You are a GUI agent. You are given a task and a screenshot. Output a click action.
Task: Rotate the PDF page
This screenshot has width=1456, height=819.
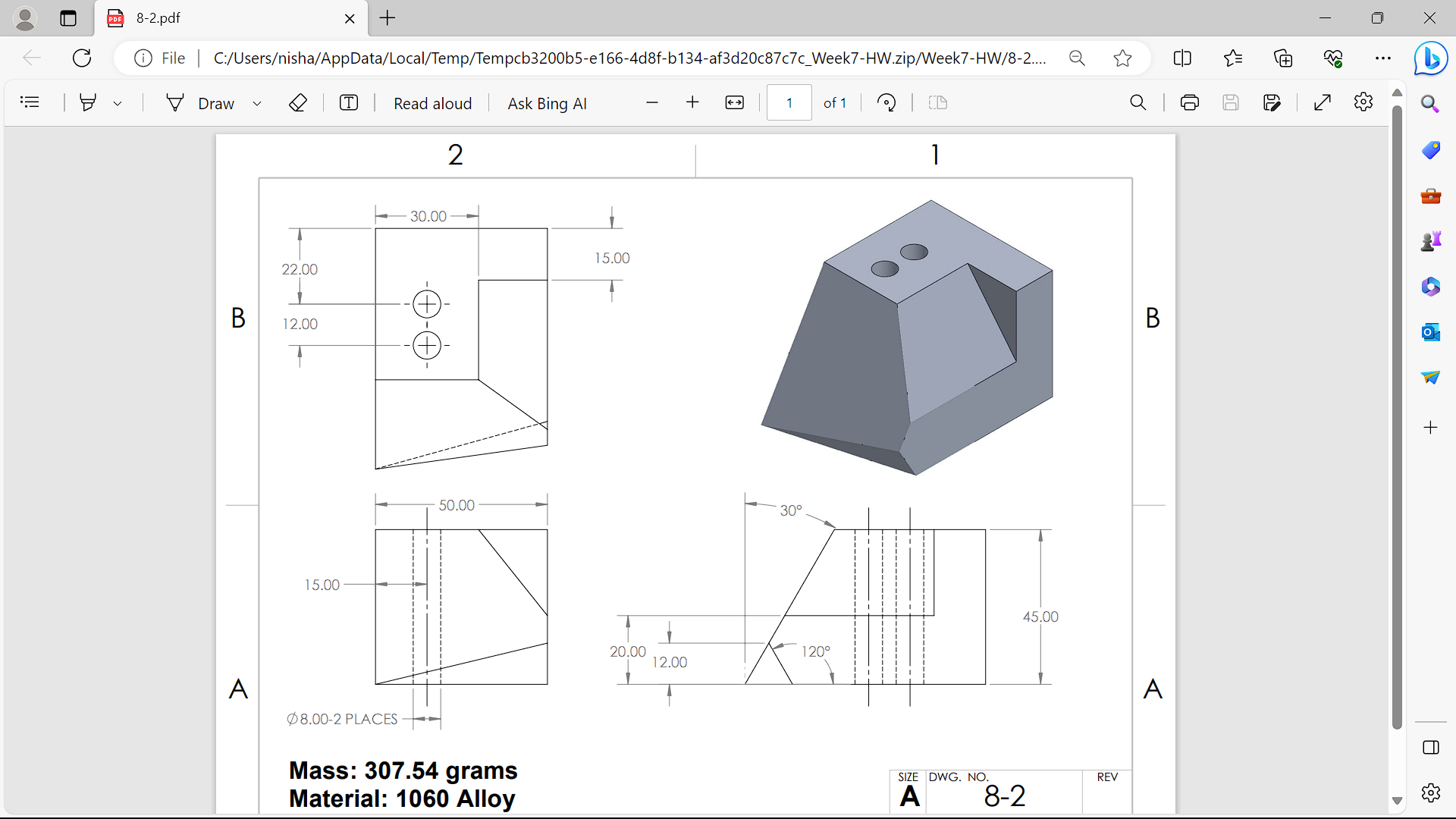886,102
